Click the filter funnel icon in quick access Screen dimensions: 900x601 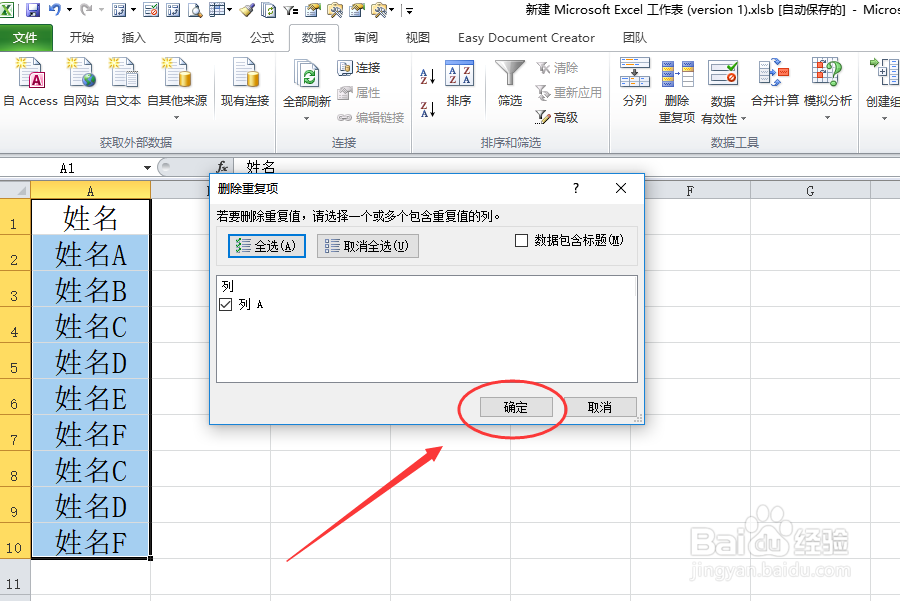[x=291, y=9]
